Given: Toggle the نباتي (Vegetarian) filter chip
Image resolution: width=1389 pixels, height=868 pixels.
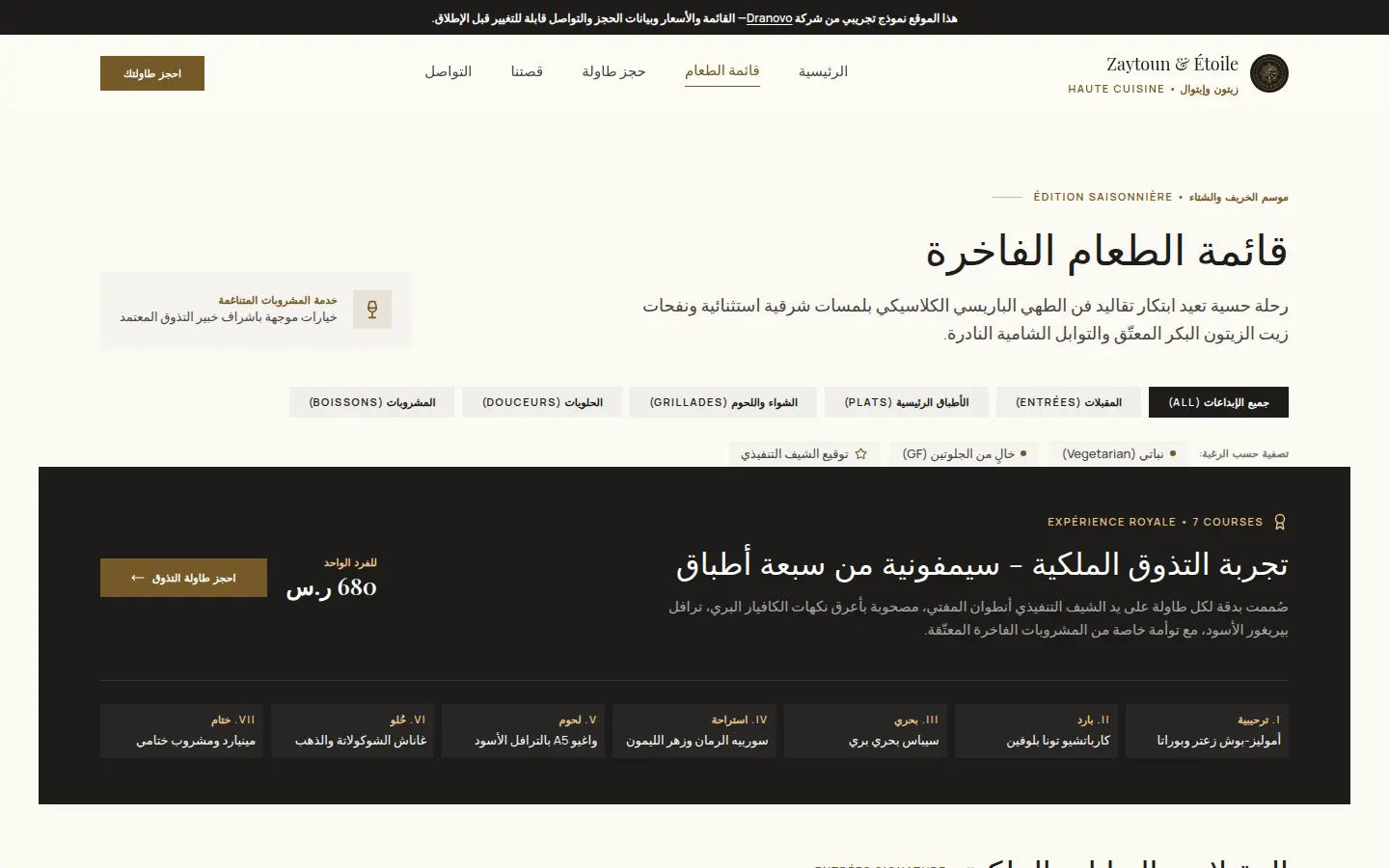Looking at the screenshot, I should pyautogui.click(x=1119, y=453).
